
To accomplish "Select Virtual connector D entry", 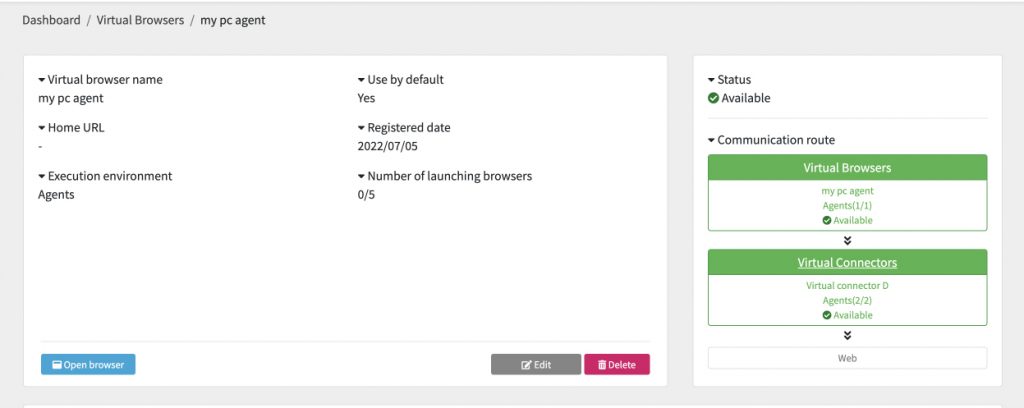I will tap(847, 286).
